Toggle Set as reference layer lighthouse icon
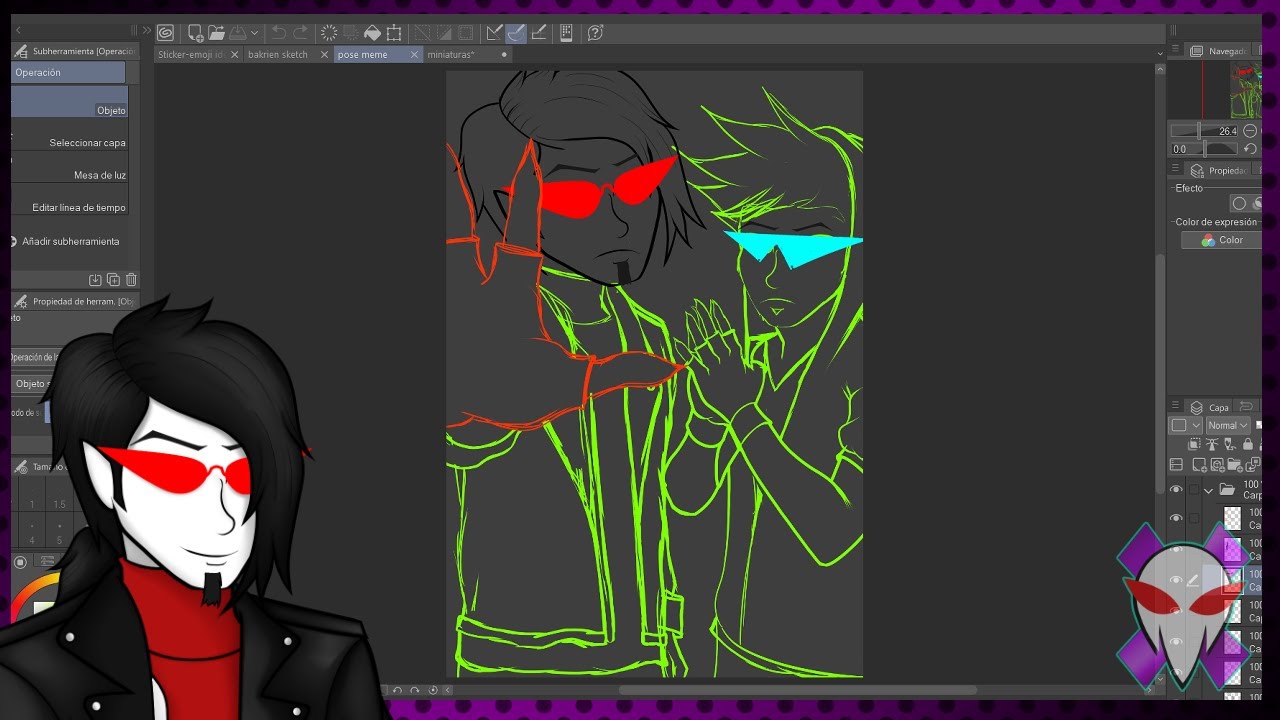This screenshot has height=720, width=1280. [x=1212, y=443]
